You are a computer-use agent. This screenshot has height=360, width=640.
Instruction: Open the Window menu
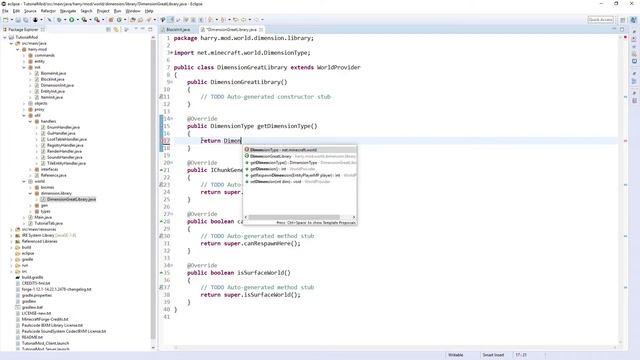click(x=133, y=11)
